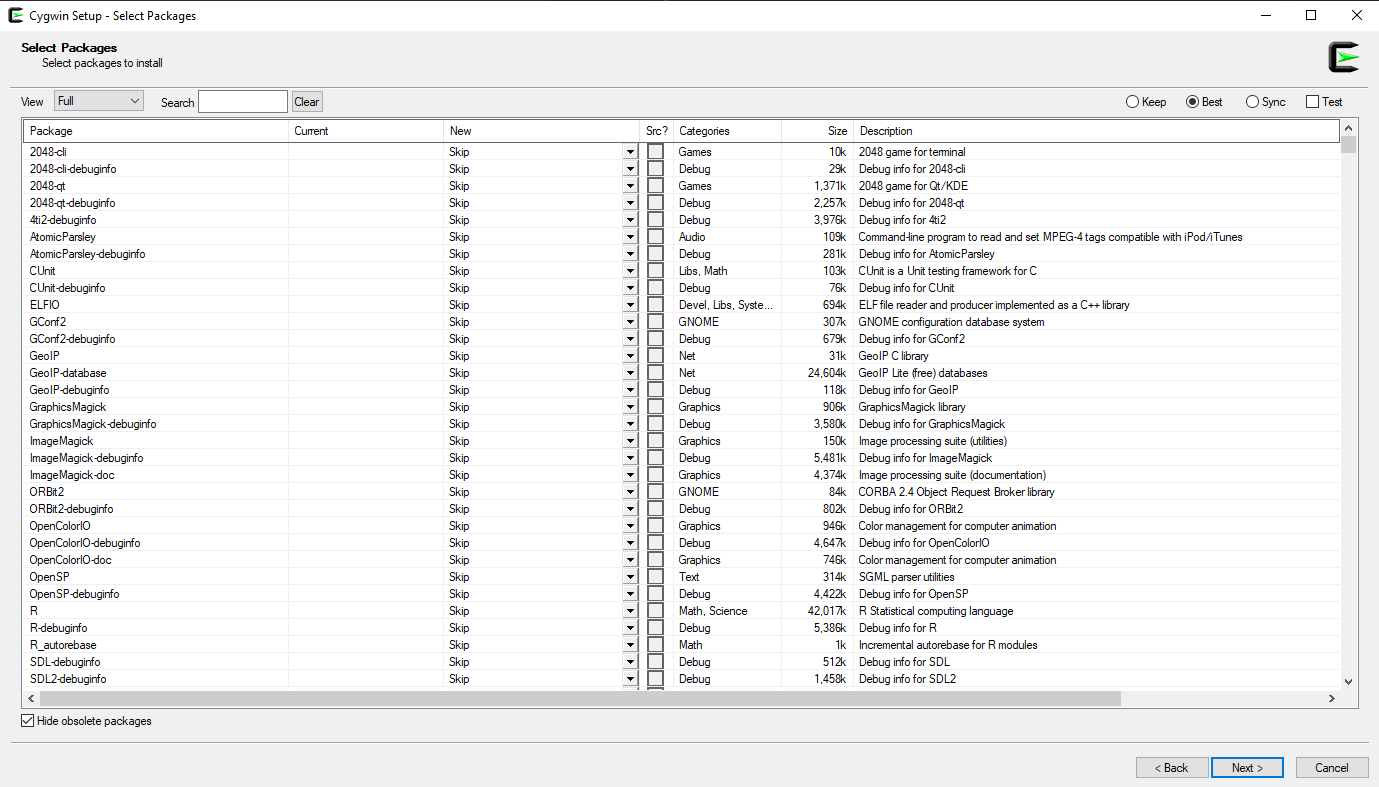Sort by the Size column header

click(817, 131)
